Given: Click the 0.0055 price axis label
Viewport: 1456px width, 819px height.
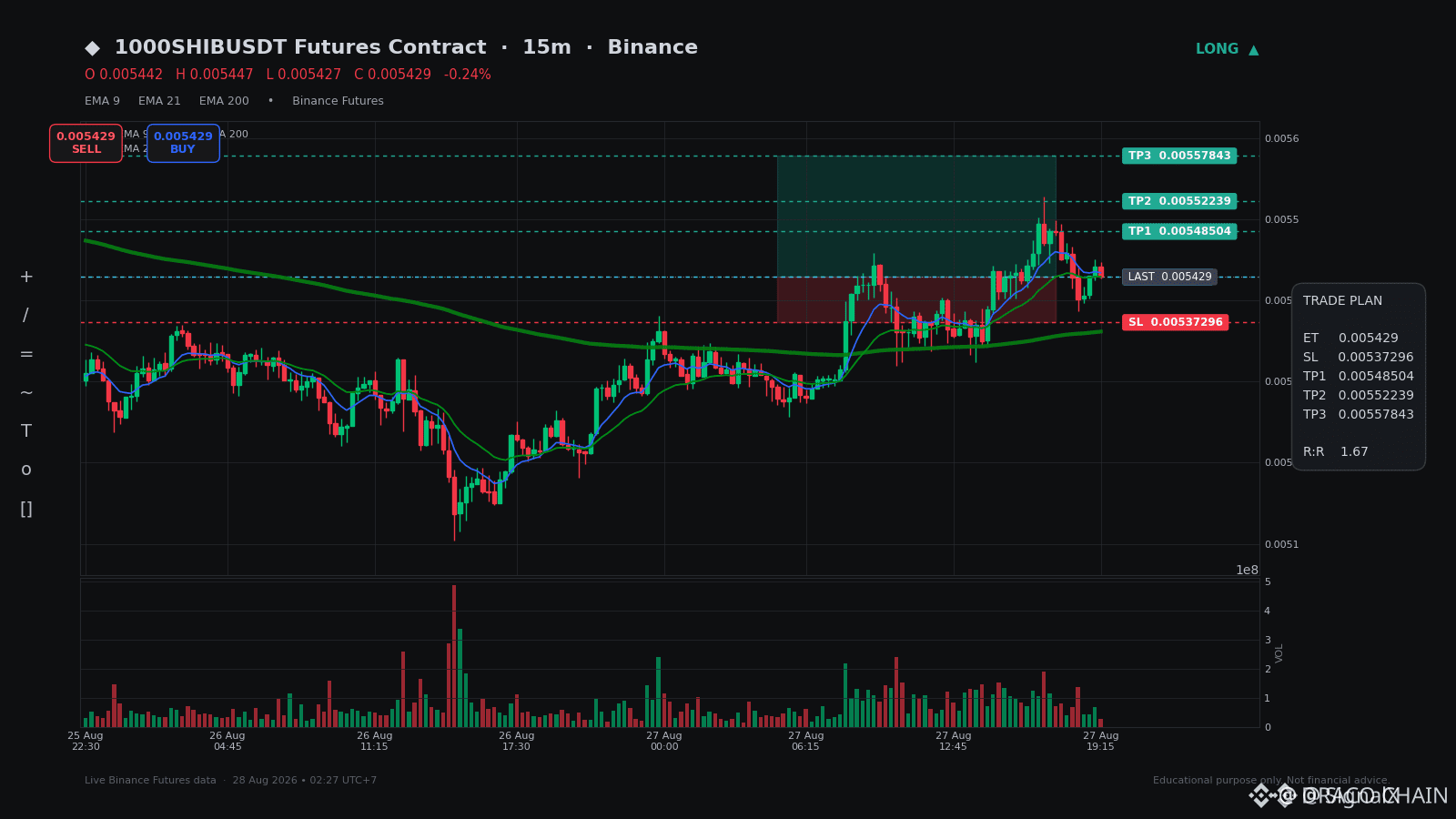Looking at the screenshot, I should click(1282, 219).
